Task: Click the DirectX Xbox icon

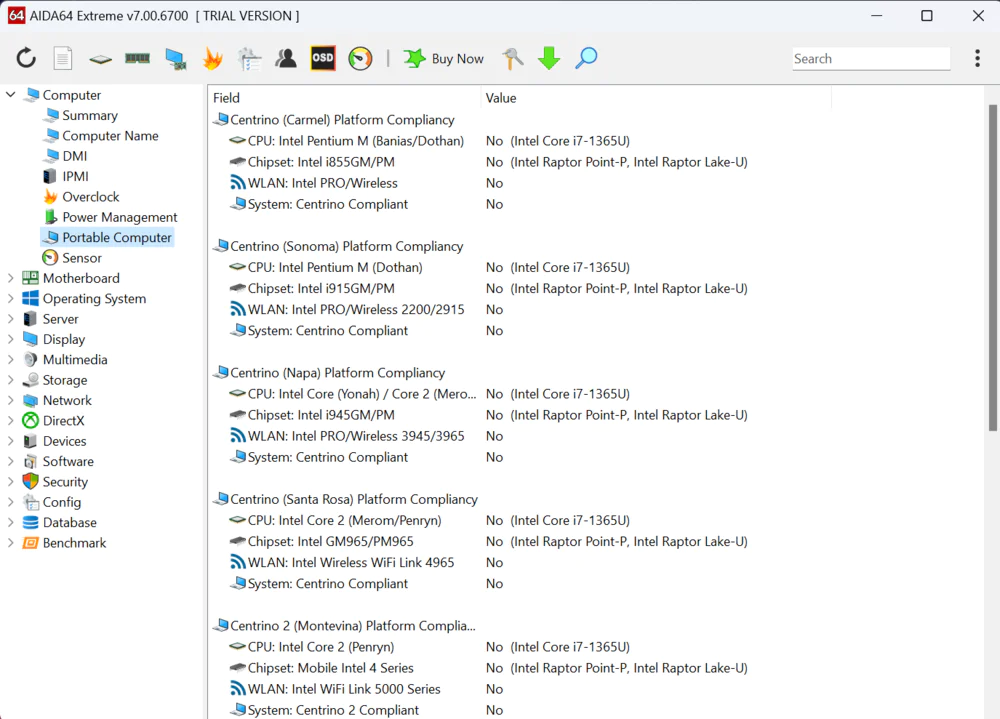Action: pyautogui.click(x=30, y=421)
